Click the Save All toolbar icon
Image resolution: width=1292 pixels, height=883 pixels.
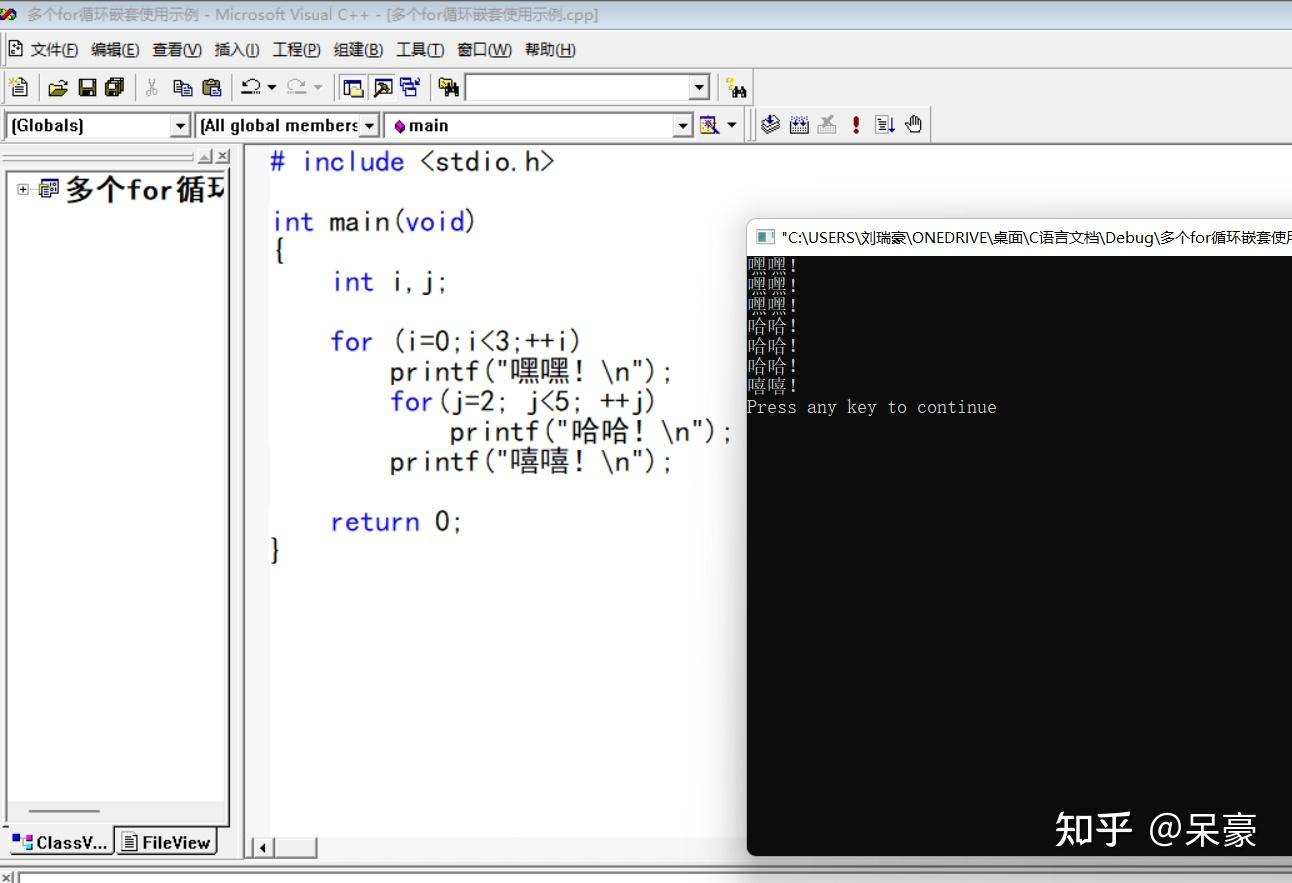click(x=114, y=88)
